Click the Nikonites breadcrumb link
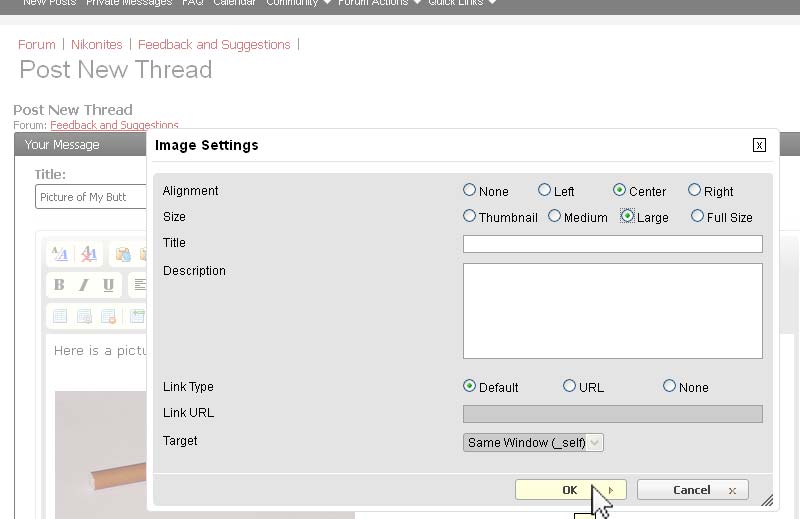This screenshot has height=519, width=800. (x=97, y=44)
